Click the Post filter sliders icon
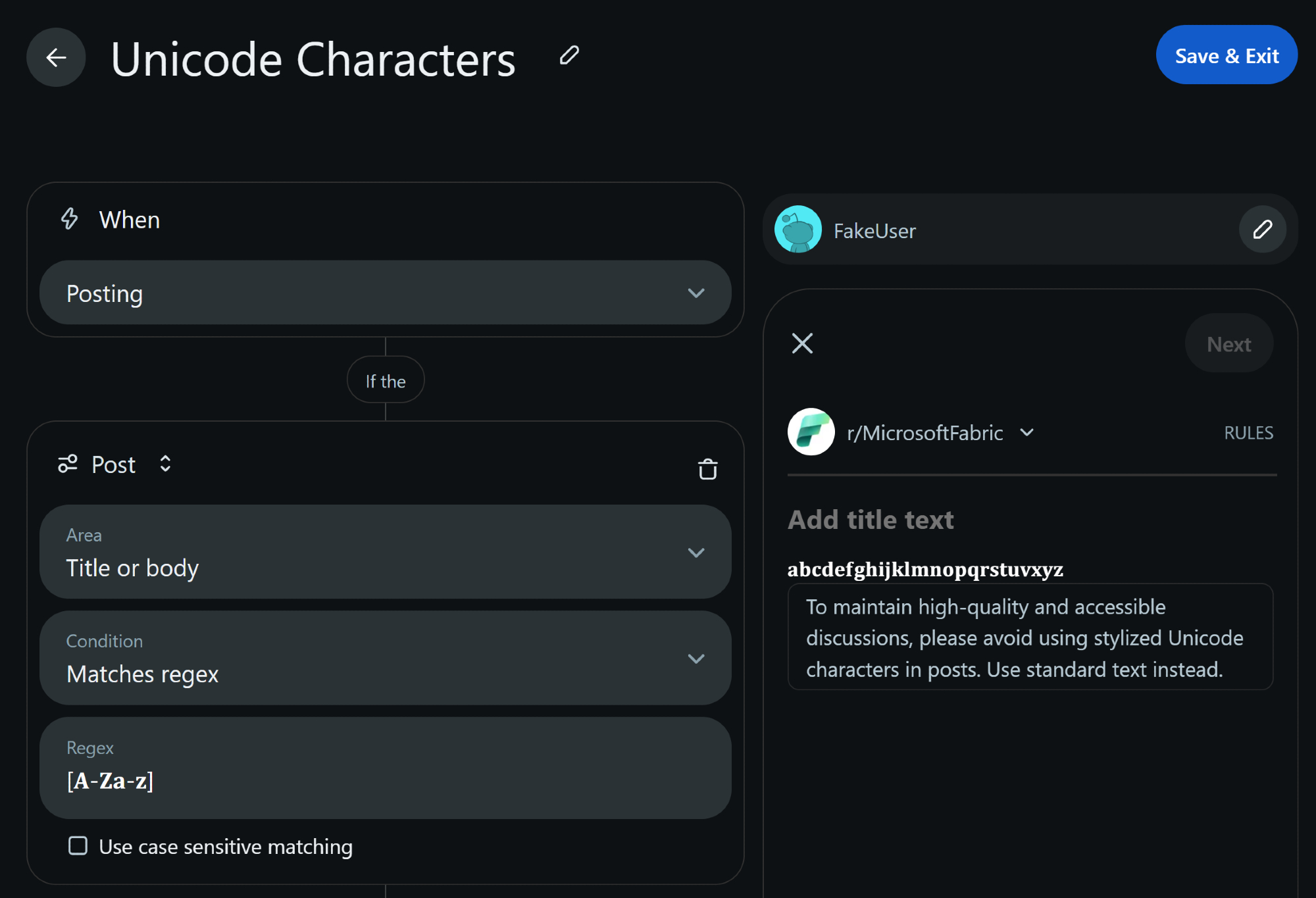This screenshot has width=1316, height=898. click(68, 464)
